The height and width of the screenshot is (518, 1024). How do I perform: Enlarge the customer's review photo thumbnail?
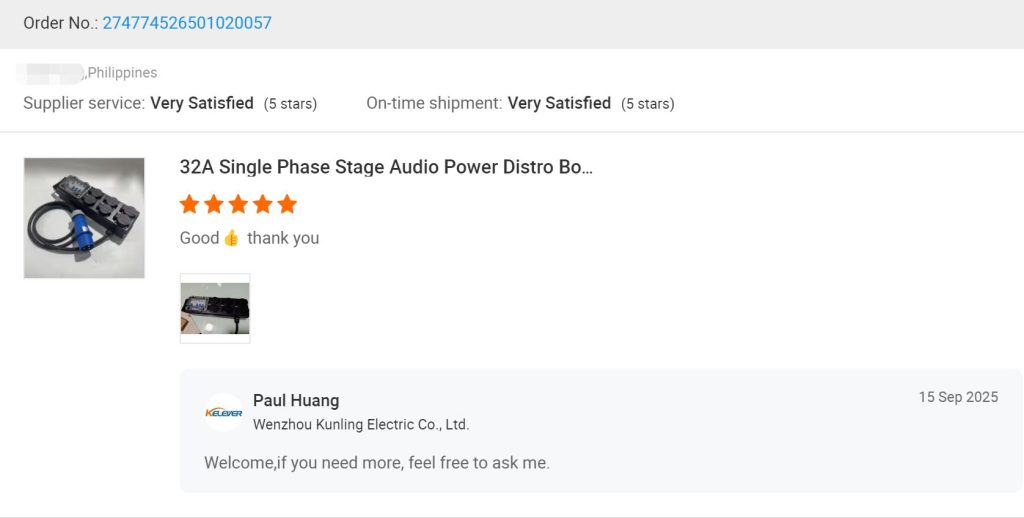pos(215,308)
